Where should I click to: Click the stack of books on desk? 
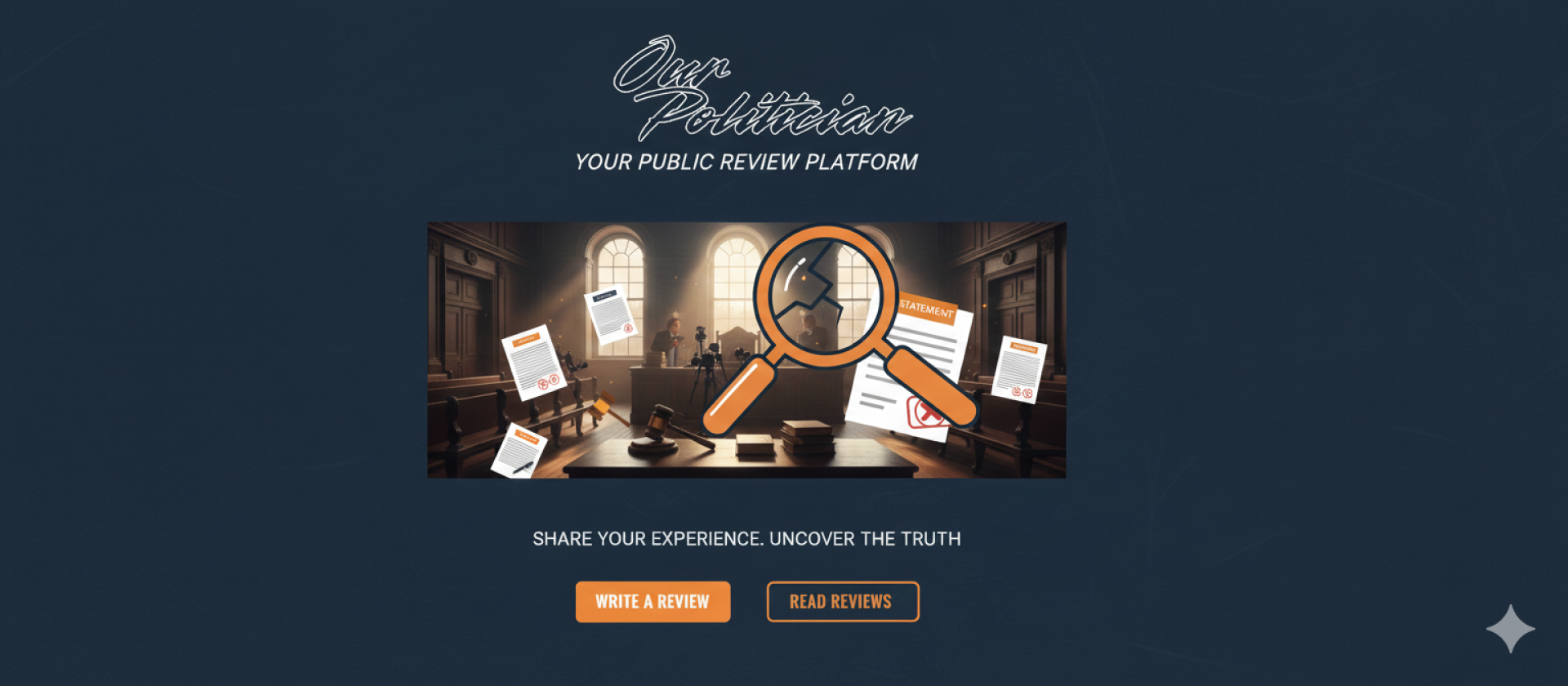(x=807, y=437)
